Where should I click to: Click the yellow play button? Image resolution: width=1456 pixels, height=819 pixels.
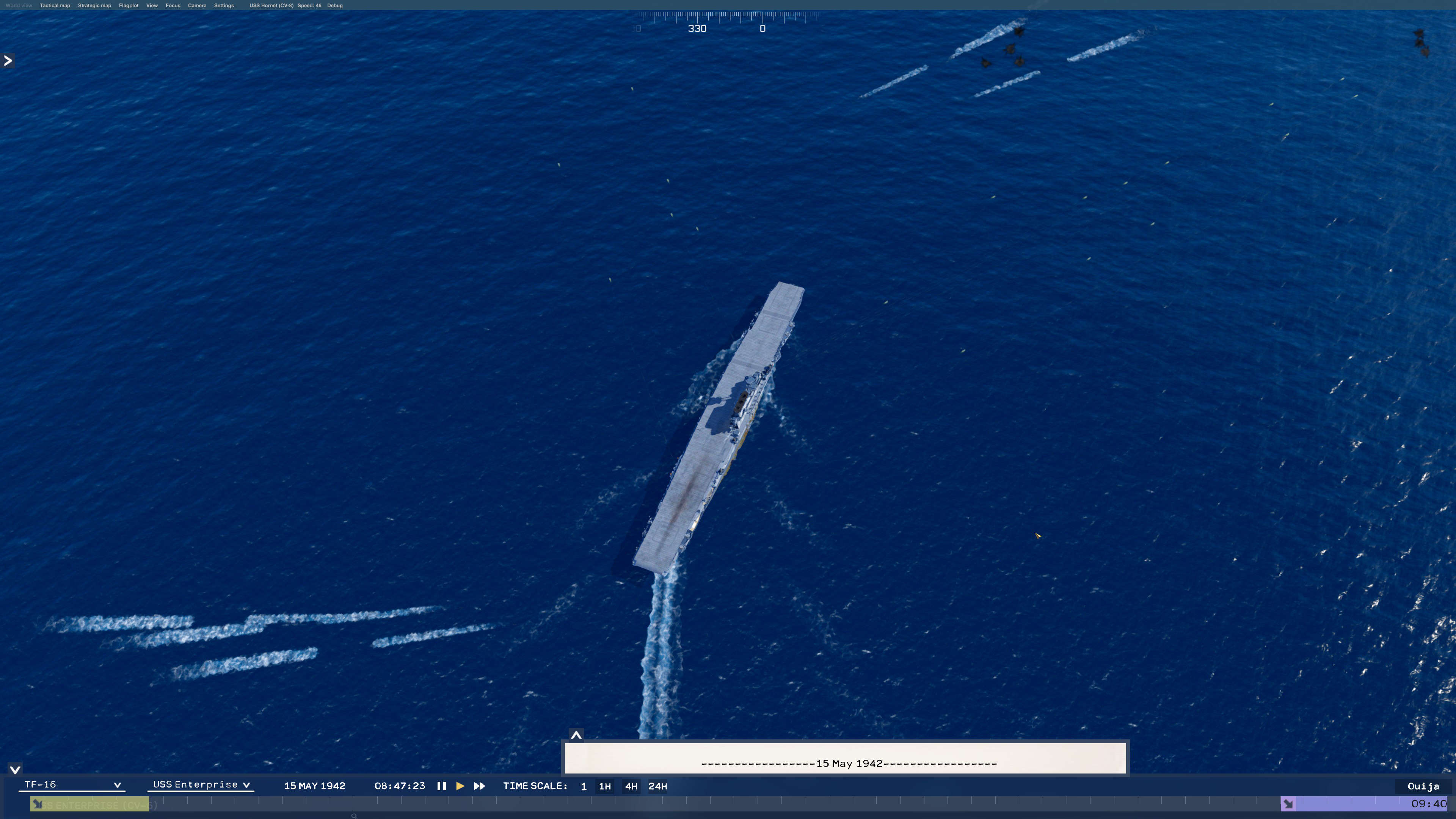pos(460,786)
